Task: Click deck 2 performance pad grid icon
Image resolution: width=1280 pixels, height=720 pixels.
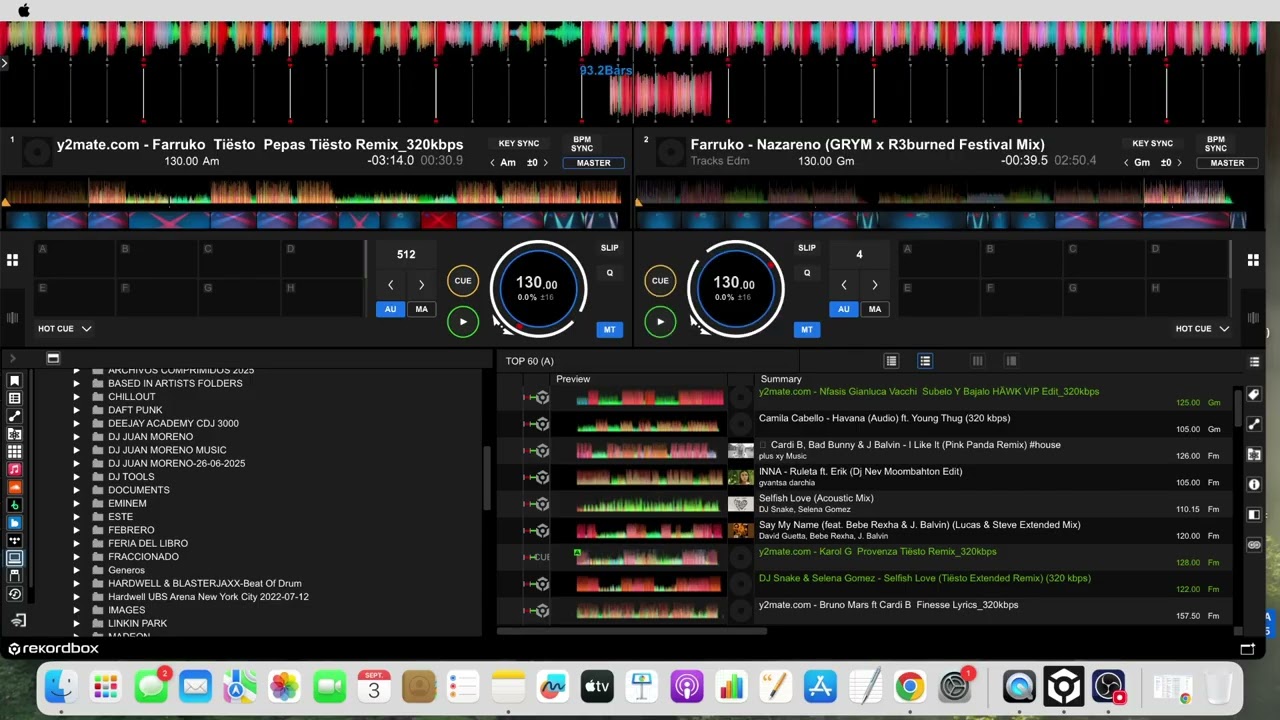Action: tap(1253, 260)
